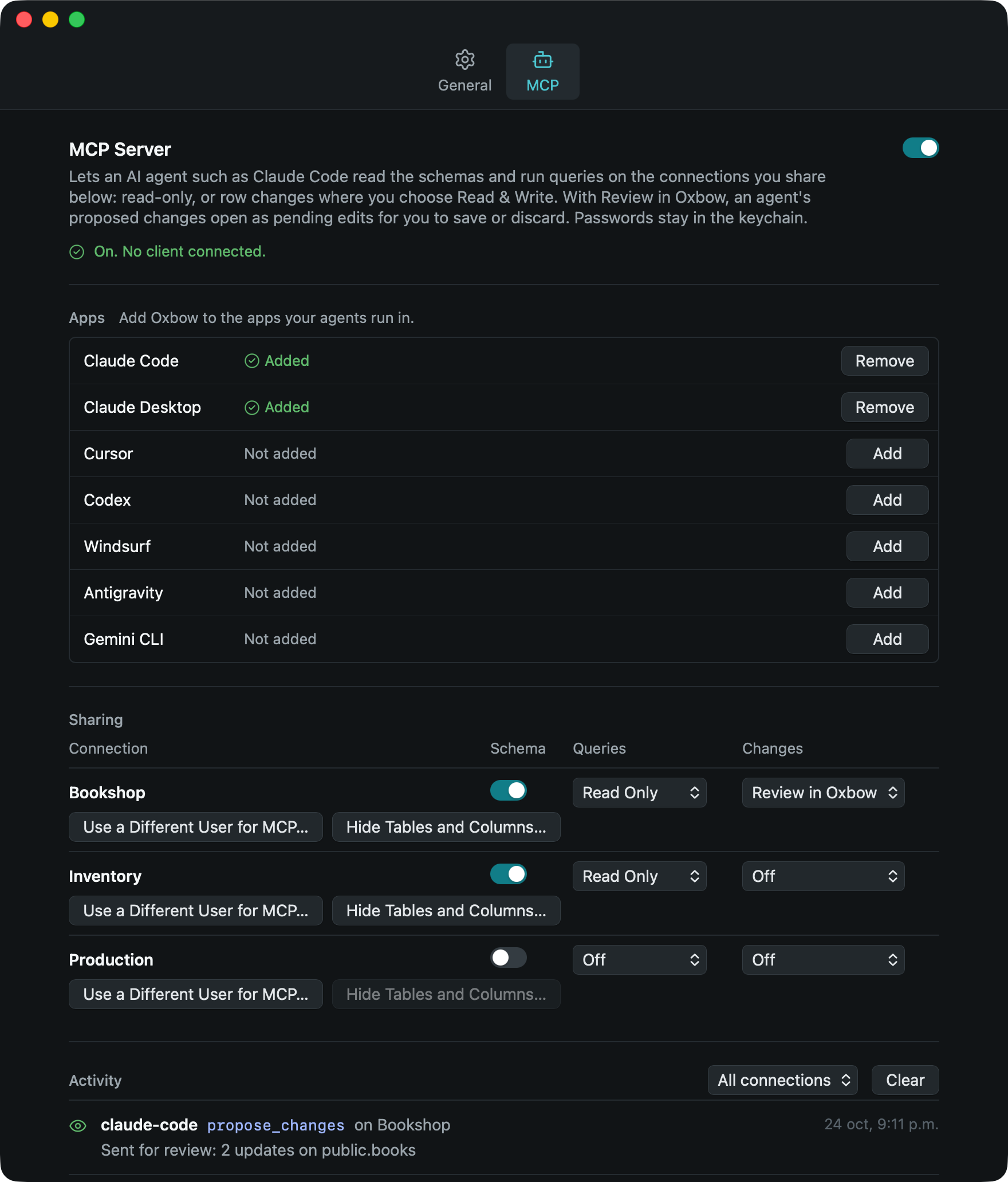1008x1182 pixels.
Task: Click the robot icon above MCP
Action: pos(542,60)
